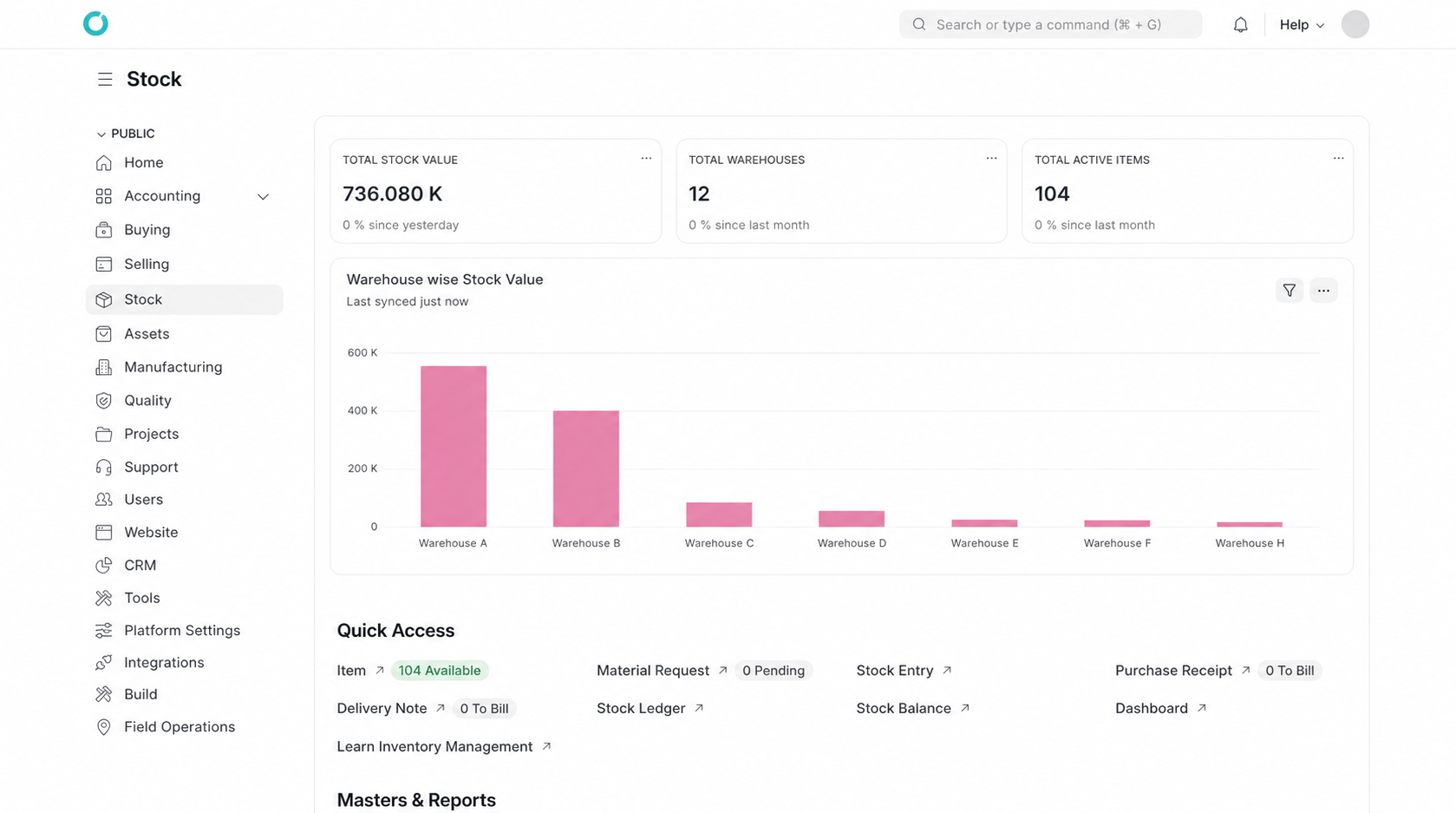Click the Stock cube icon
This screenshot has width=1456, height=813.
(x=104, y=299)
